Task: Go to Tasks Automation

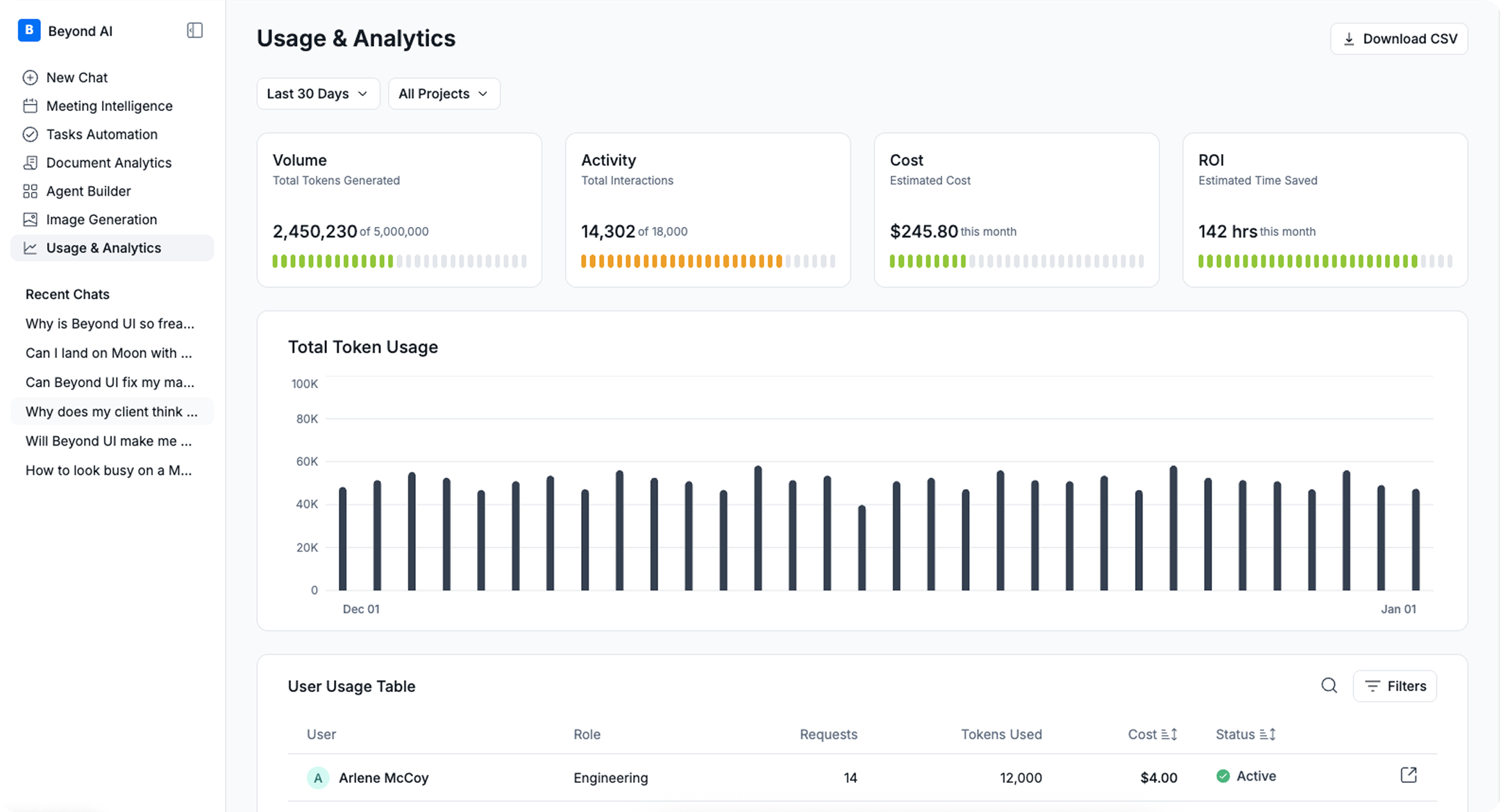Action: (112, 135)
